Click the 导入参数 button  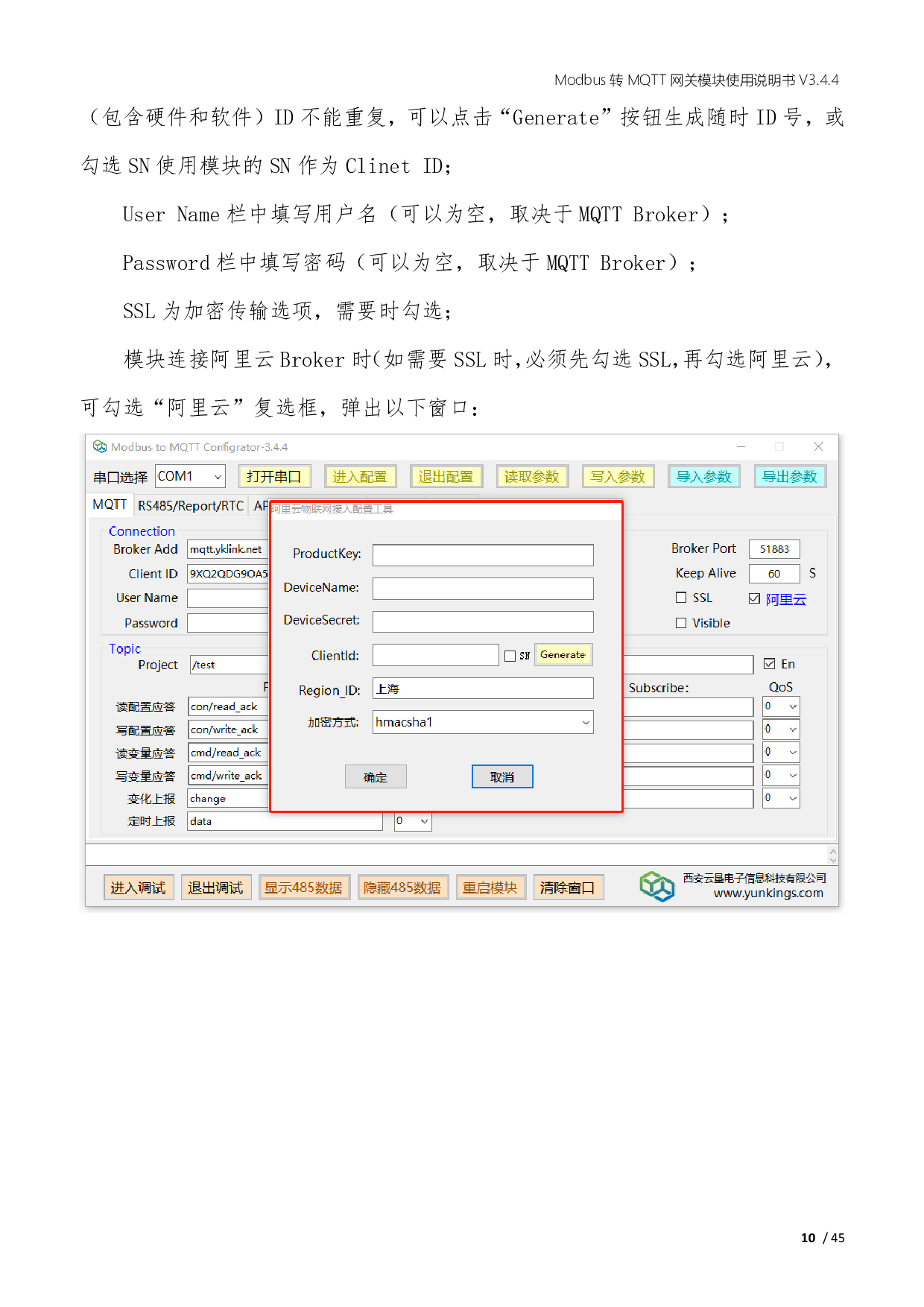pyautogui.click(x=704, y=477)
